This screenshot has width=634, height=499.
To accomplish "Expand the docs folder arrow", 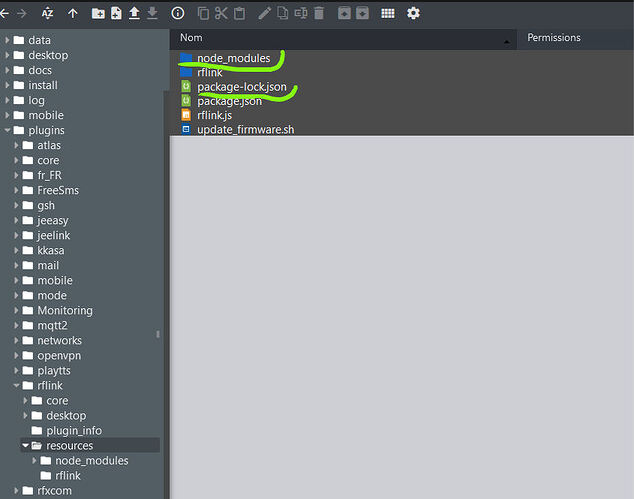I will point(7,70).
